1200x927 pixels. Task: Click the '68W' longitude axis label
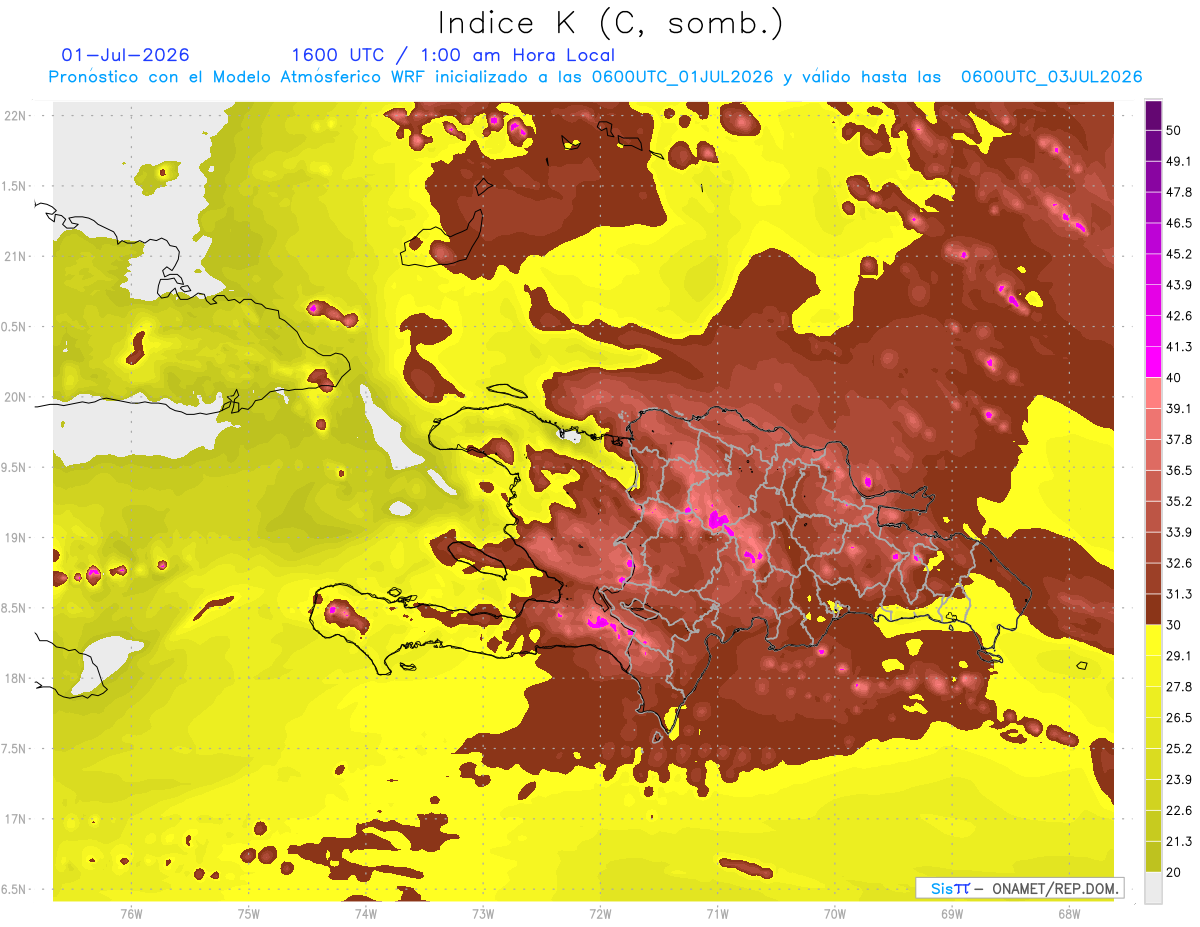point(1068,913)
